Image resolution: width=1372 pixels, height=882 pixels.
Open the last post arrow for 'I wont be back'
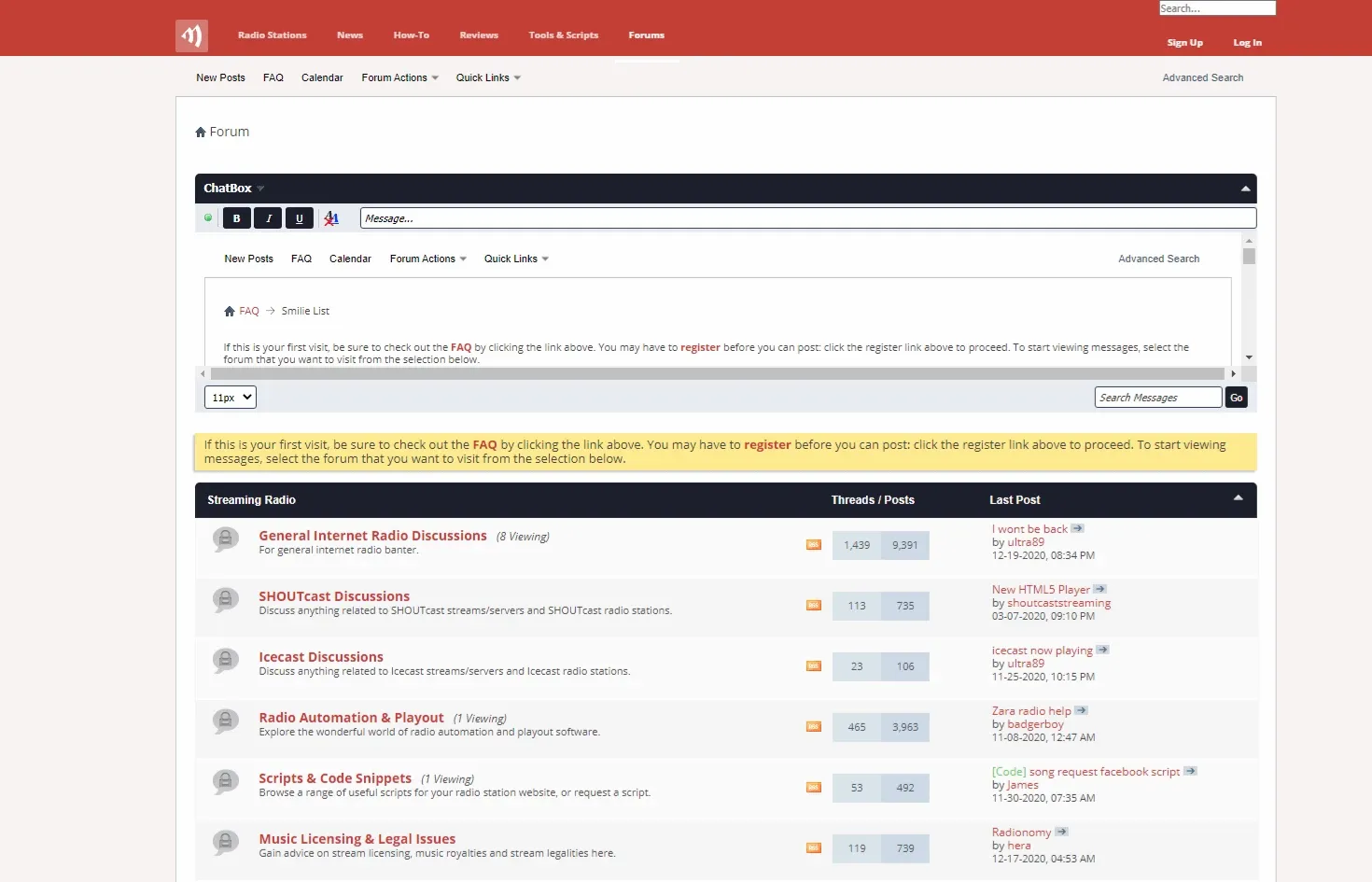tap(1078, 527)
